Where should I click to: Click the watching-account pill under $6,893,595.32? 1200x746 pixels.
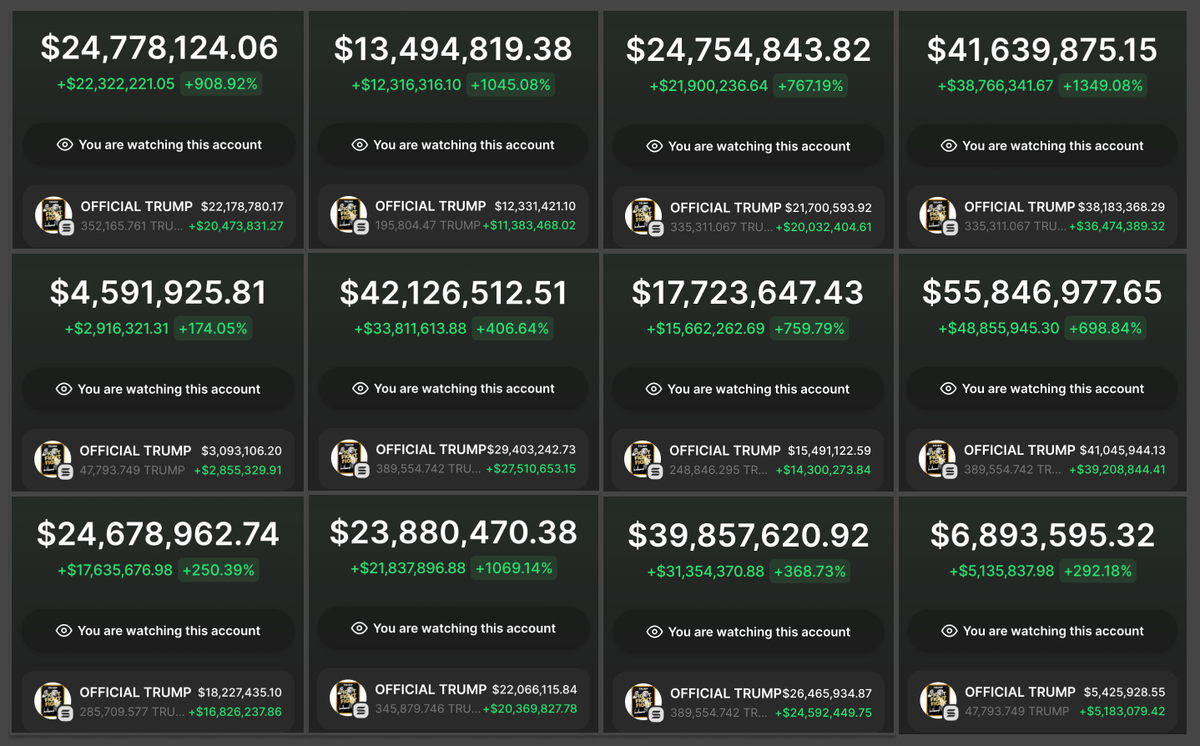1042,631
